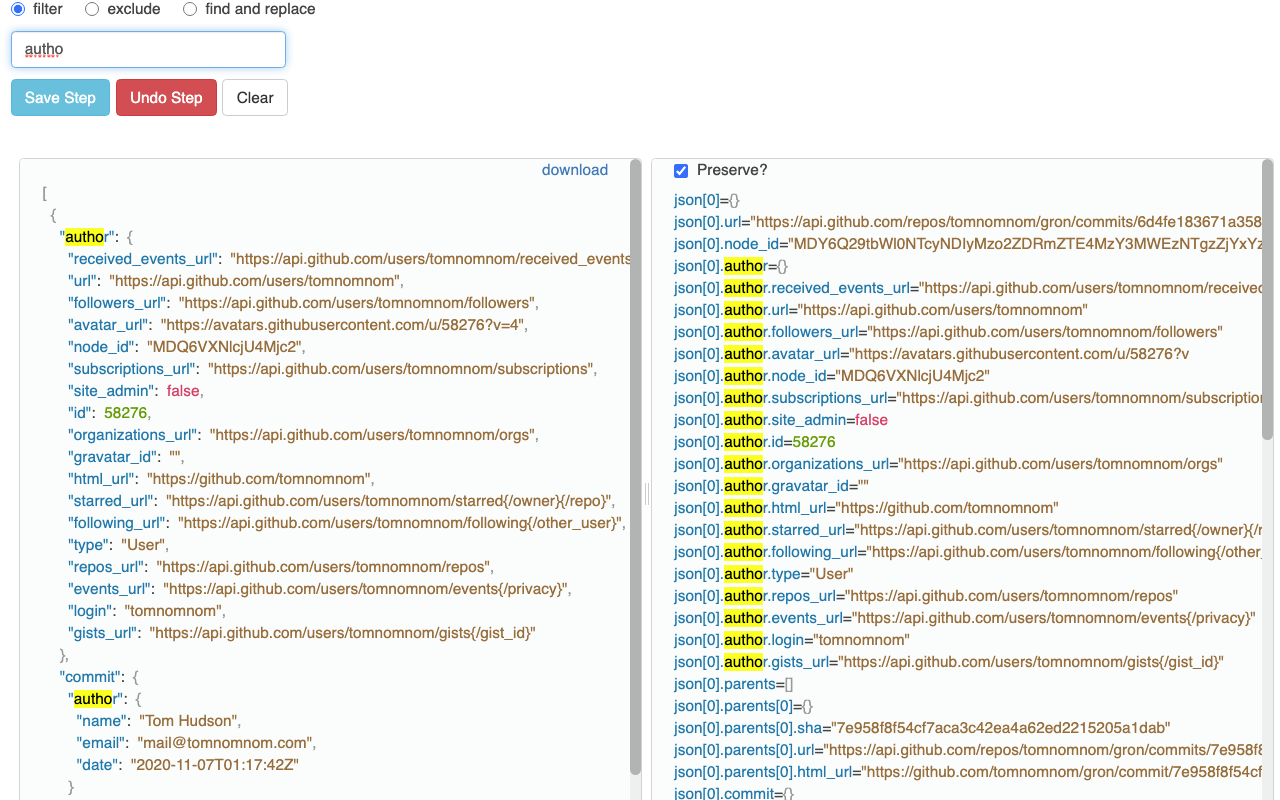Image resolution: width=1280 pixels, height=800 pixels.
Task: Click the "gists_url" key in JSON pane
Action: tap(105, 633)
